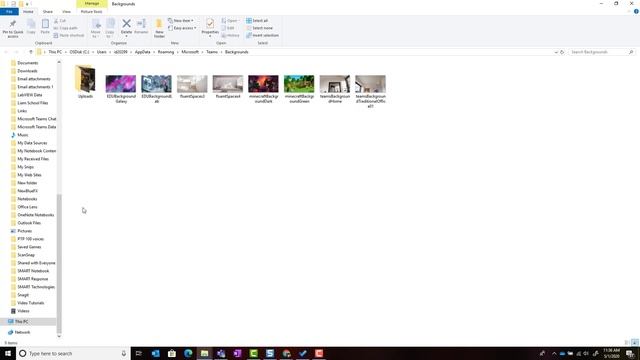Click the History command
Screen dimensions: 640x360
(x=230, y=36)
